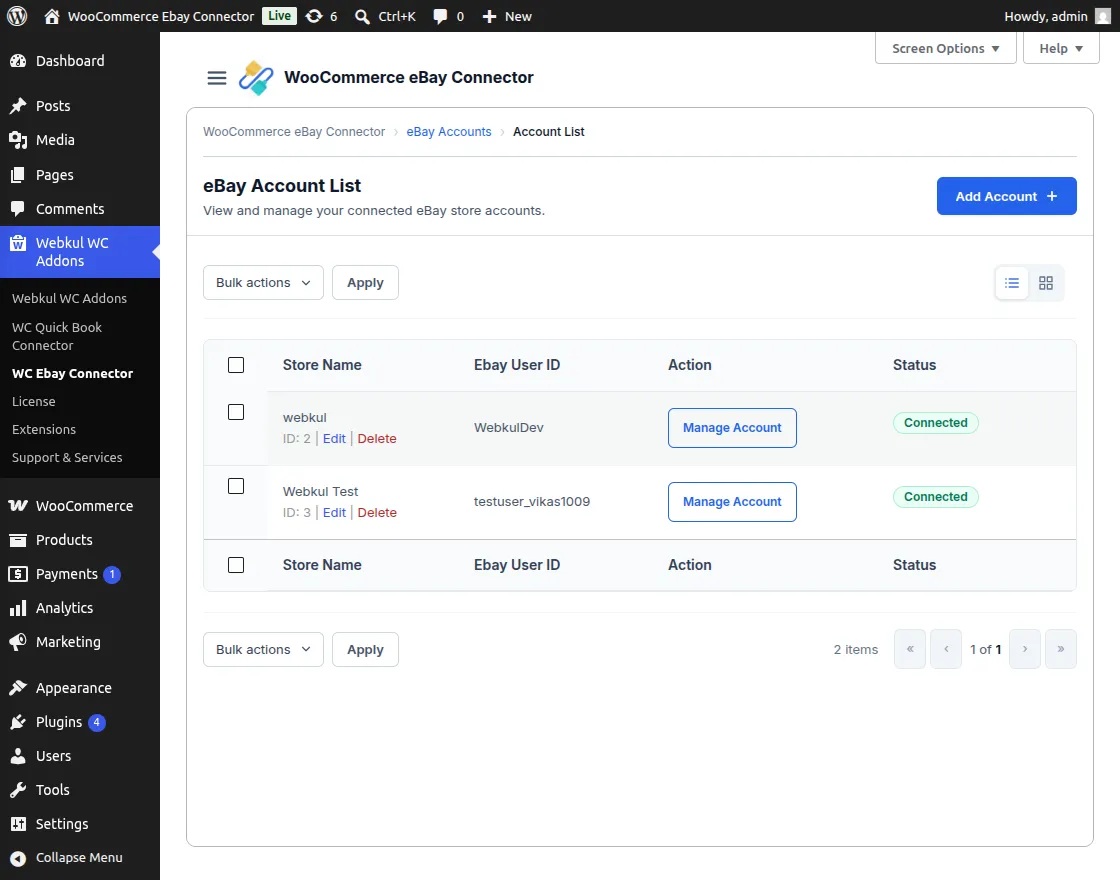This screenshot has width=1120, height=880.
Task: Click the Appearance paintbrush icon
Action: click(18, 688)
